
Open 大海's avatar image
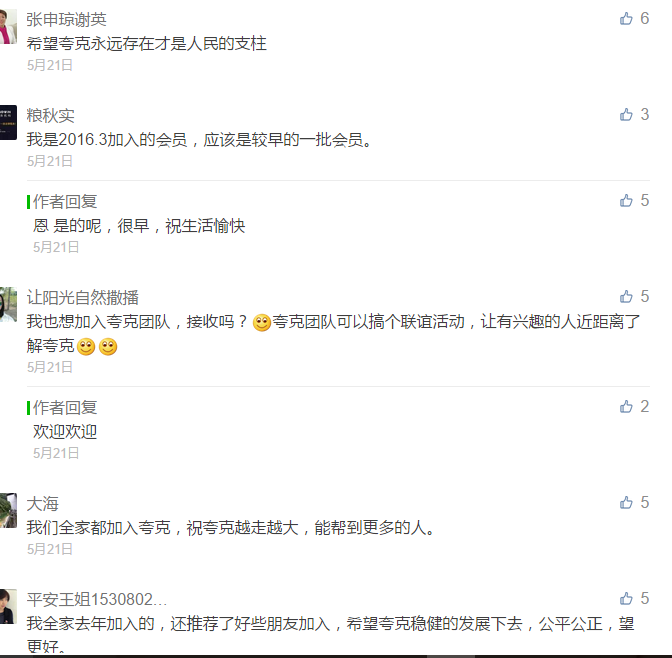point(8,510)
